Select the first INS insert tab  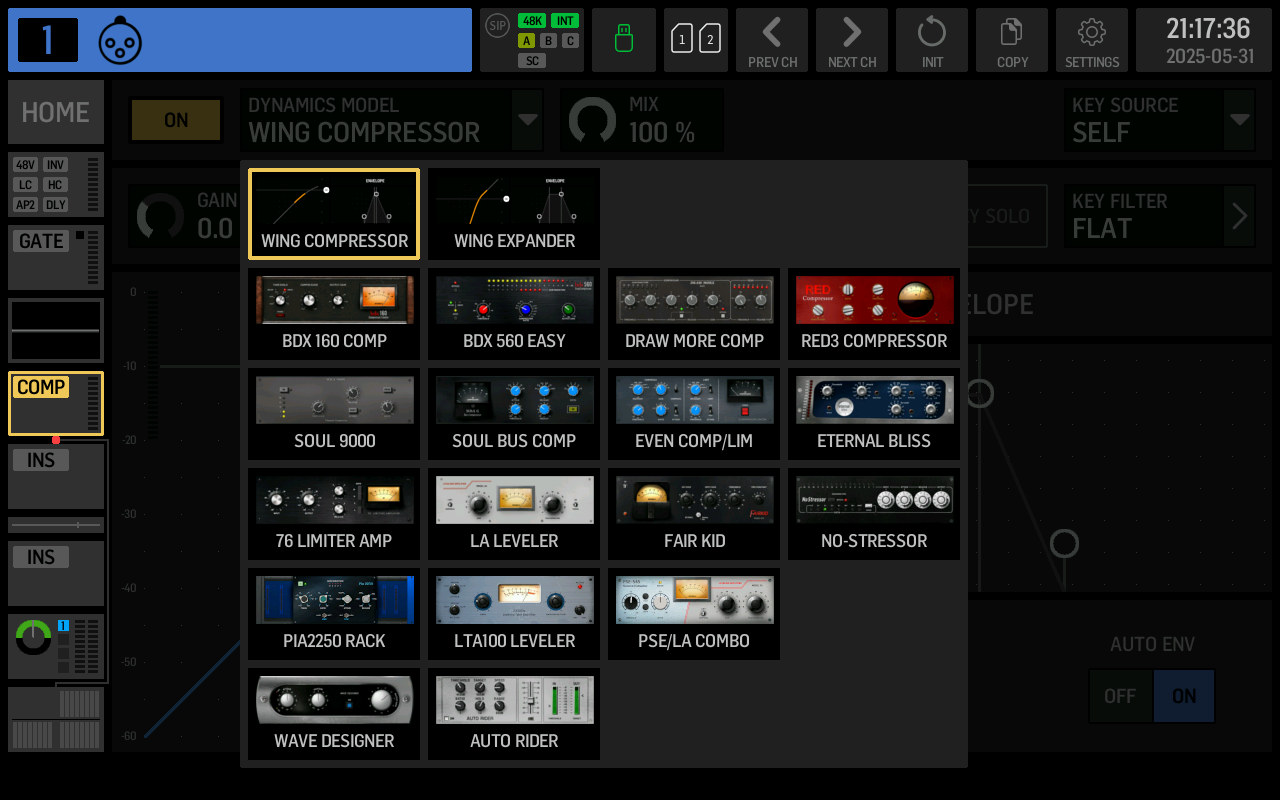click(56, 475)
